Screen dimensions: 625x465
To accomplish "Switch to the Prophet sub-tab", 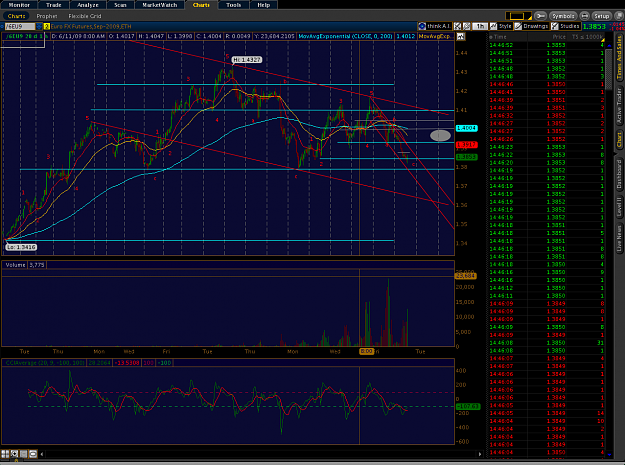I will tap(47, 16).
